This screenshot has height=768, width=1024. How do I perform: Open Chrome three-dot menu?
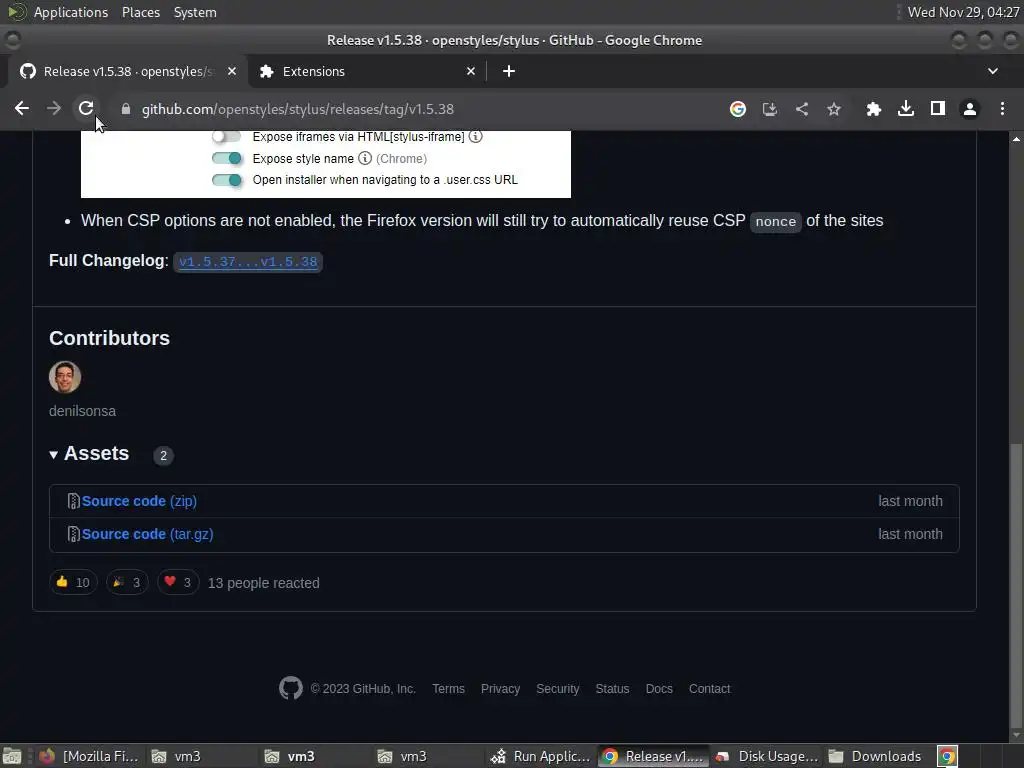click(1002, 109)
